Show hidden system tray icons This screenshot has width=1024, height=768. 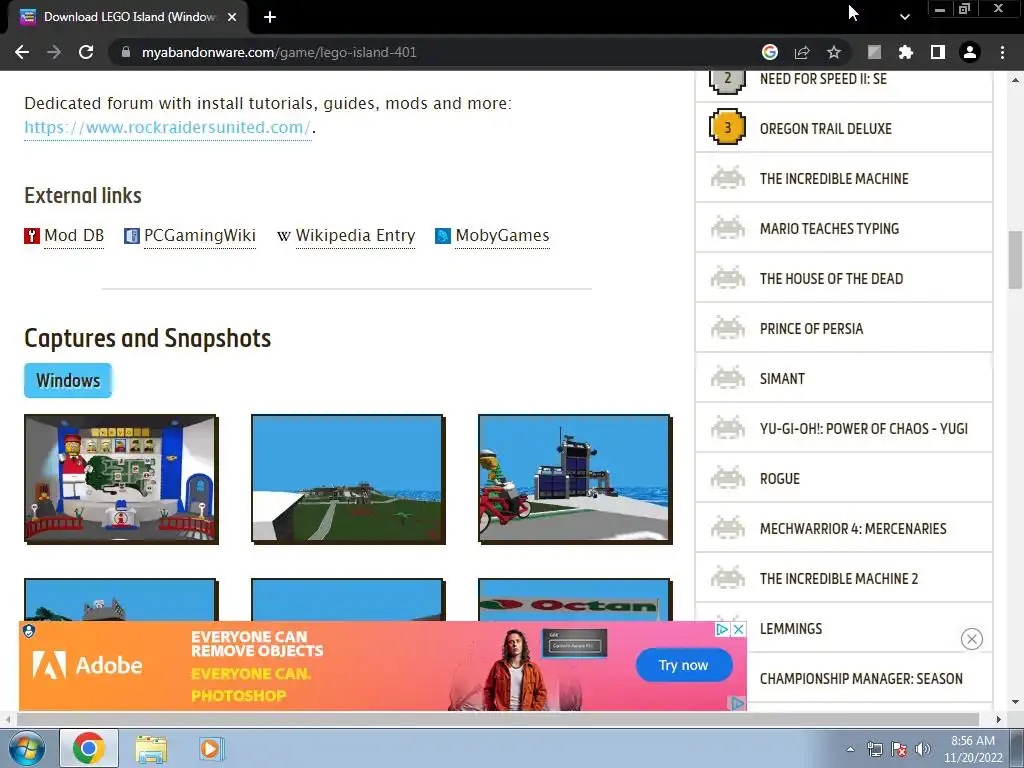tap(850, 749)
